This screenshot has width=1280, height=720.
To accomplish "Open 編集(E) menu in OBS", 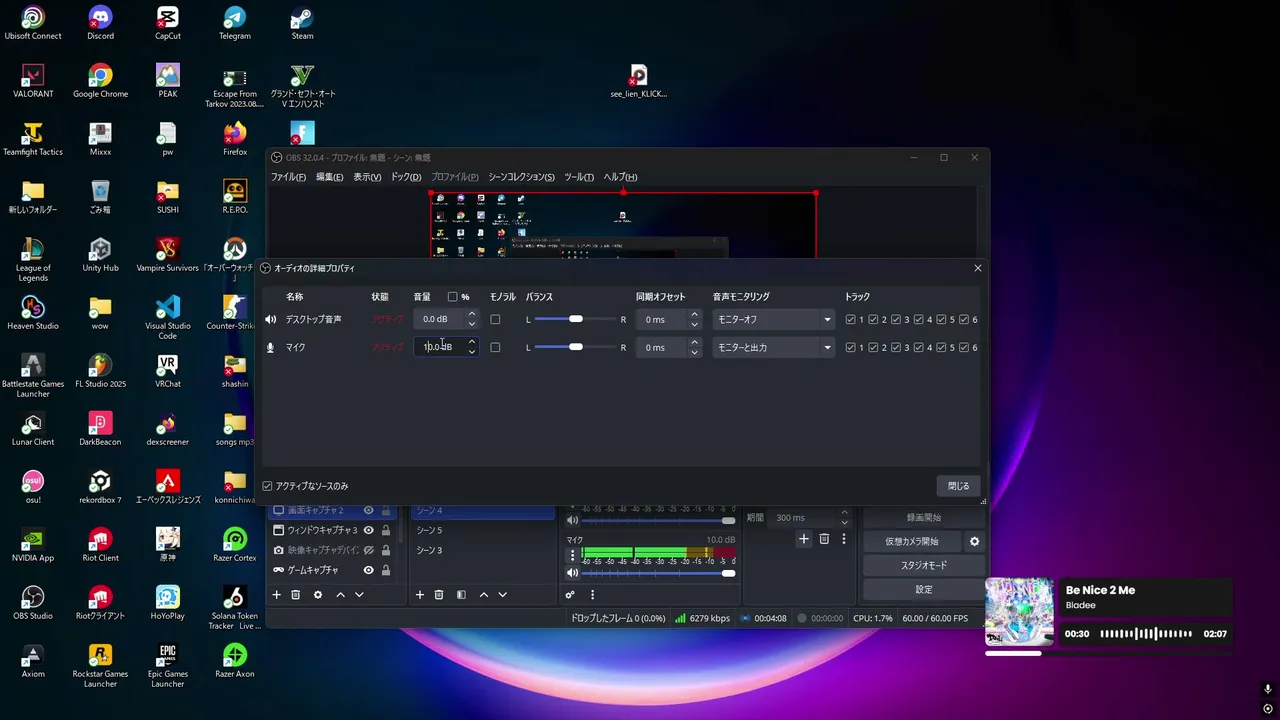I will (x=330, y=177).
